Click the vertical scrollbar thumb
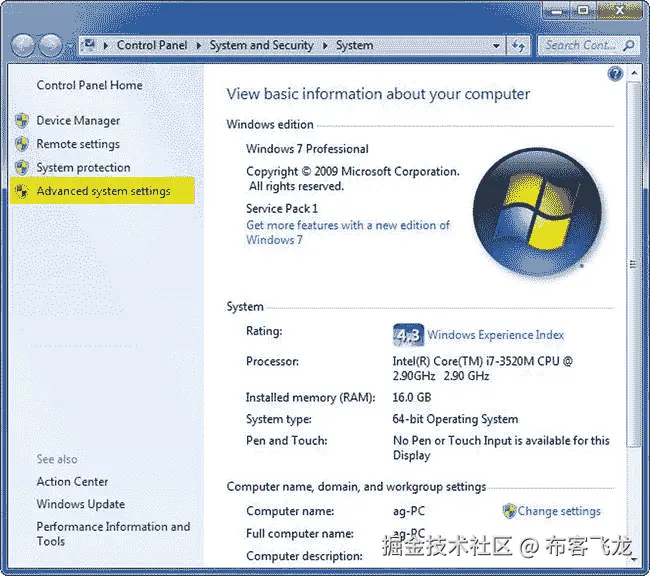 [633, 264]
